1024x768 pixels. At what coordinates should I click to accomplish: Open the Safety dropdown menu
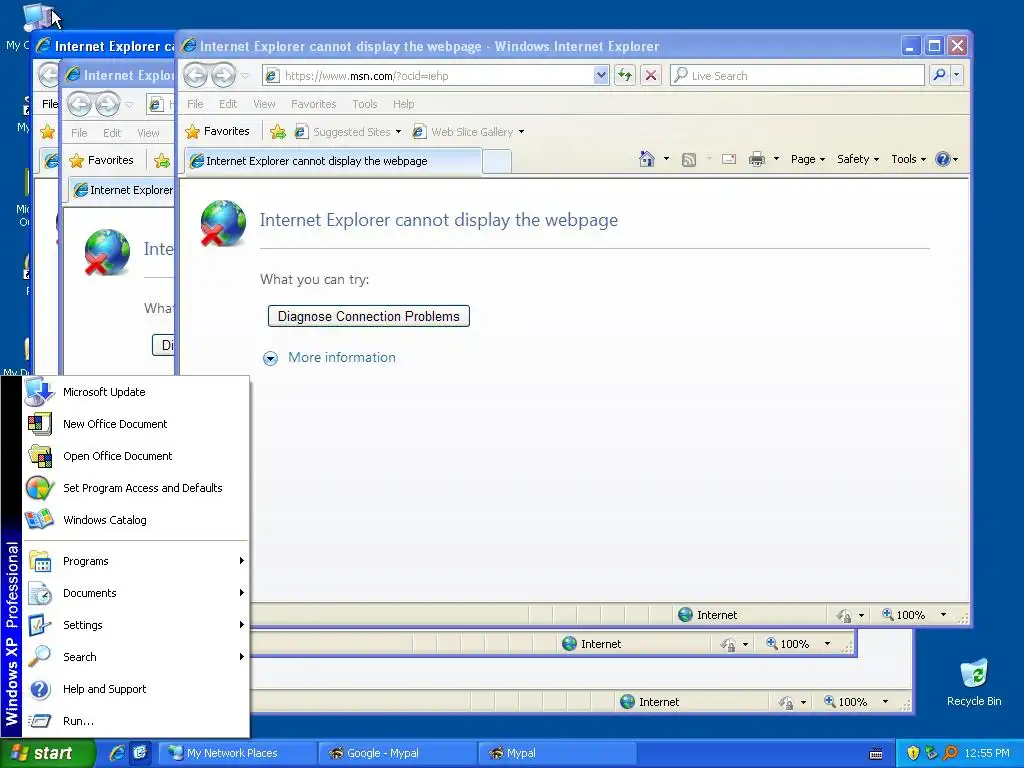(x=858, y=159)
